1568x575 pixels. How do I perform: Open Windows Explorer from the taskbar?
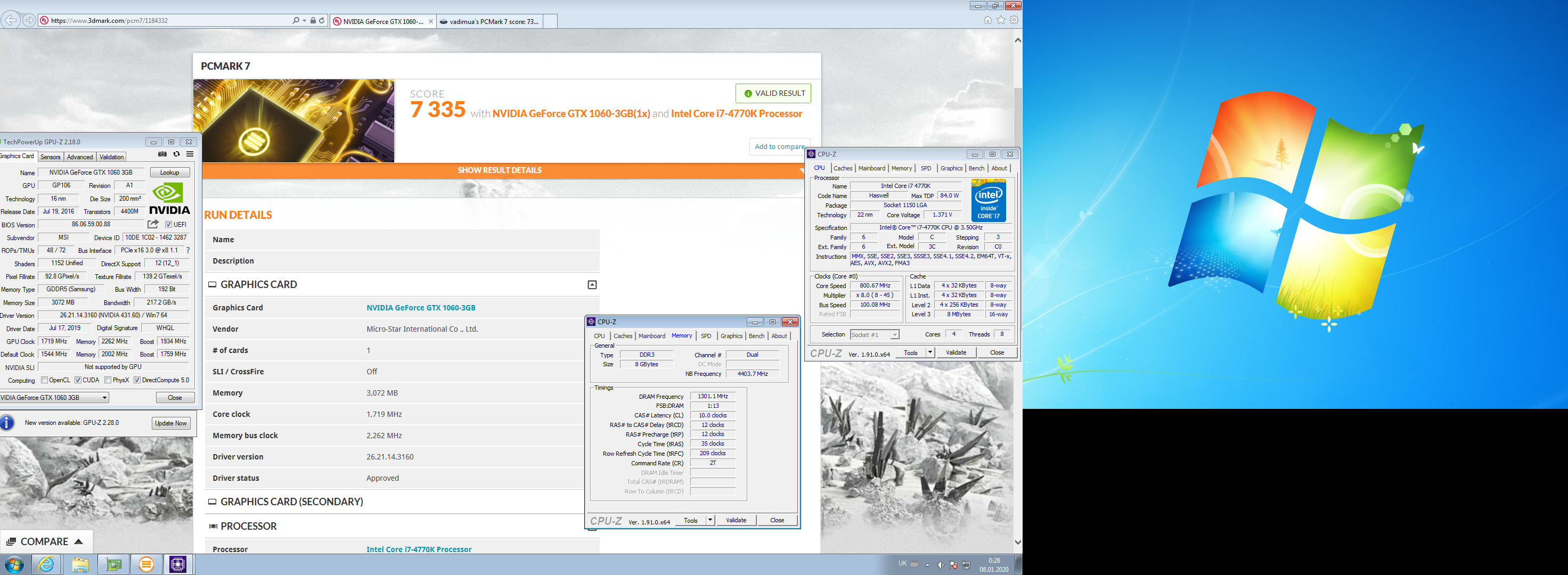coord(80,565)
